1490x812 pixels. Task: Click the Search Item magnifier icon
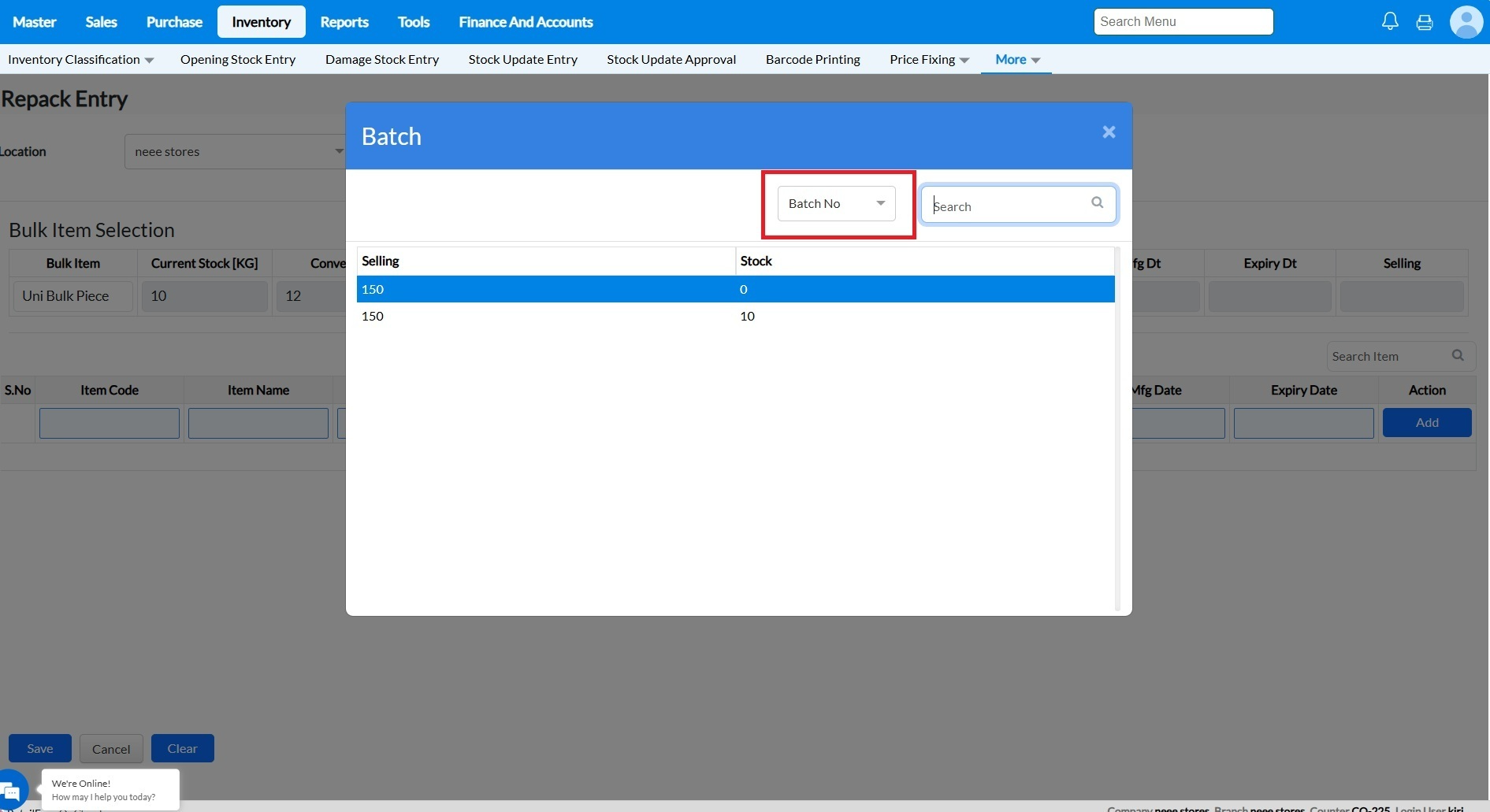[1458, 356]
